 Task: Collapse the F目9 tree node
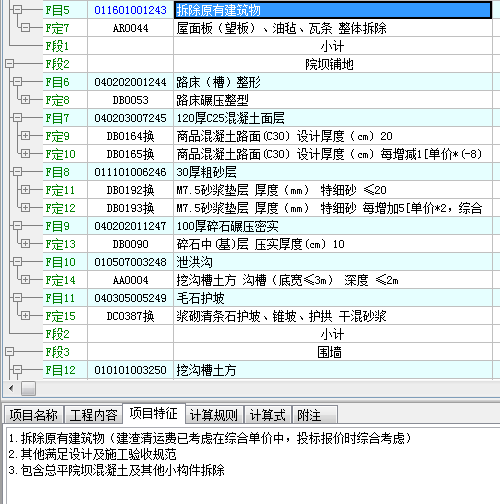click(17, 226)
